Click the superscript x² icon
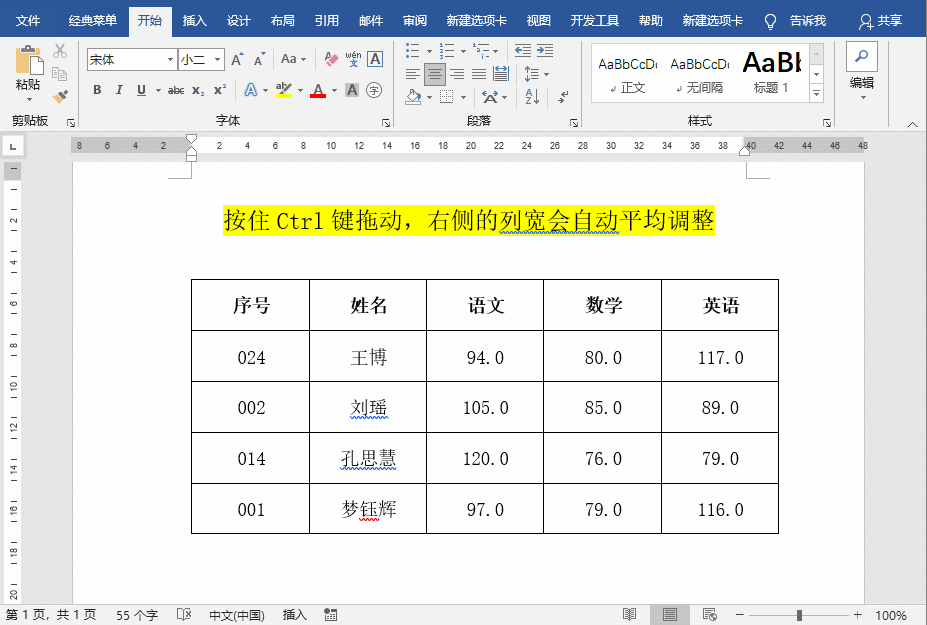Image resolution: width=927 pixels, height=625 pixels. click(x=220, y=89)
